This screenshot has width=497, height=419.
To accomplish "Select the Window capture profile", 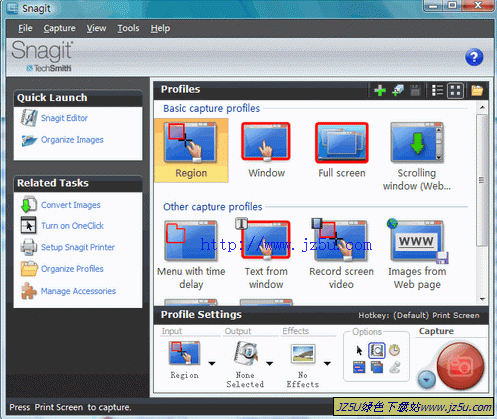I will pyautogui.click(x=266, y=150).
